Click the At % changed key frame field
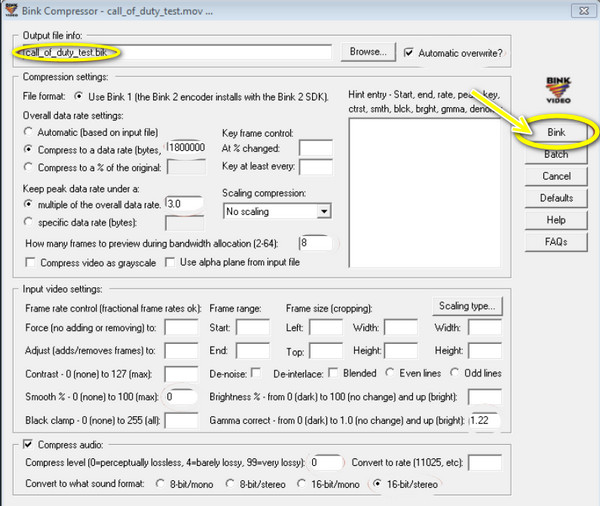 (x=316, y=148)
